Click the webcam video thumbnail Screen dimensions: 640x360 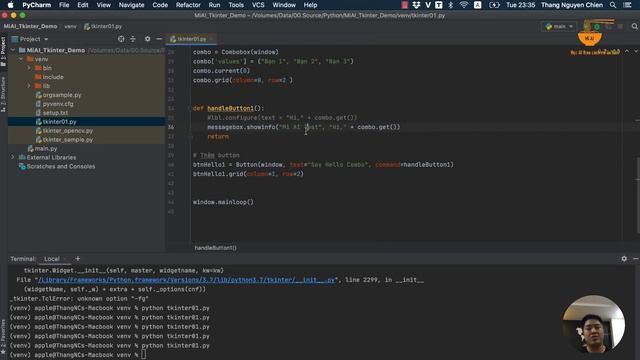[x=593, y=324]
